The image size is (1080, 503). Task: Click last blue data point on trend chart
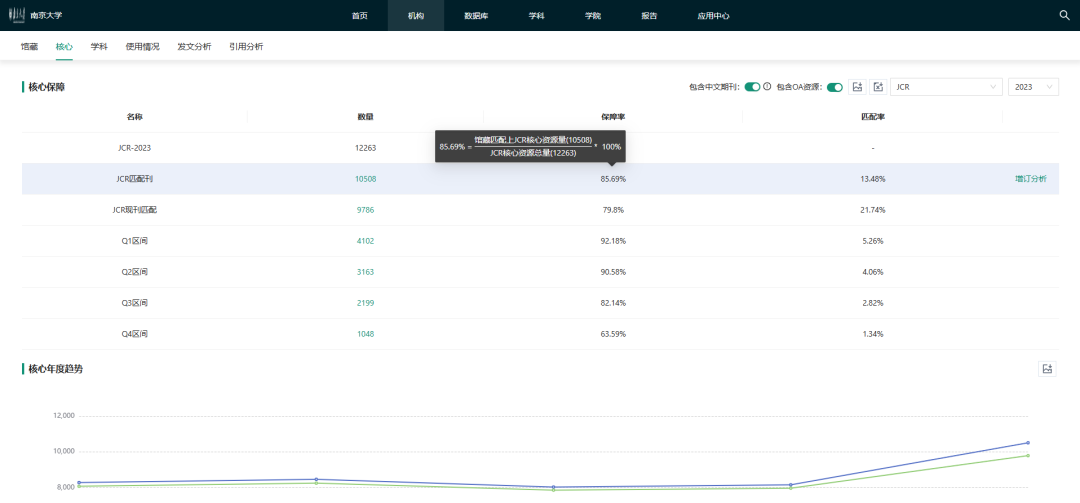[x=1027, y=443]
